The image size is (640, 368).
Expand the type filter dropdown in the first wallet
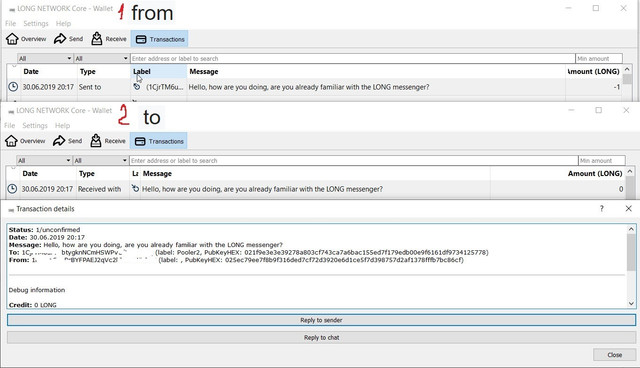(101, 58)
